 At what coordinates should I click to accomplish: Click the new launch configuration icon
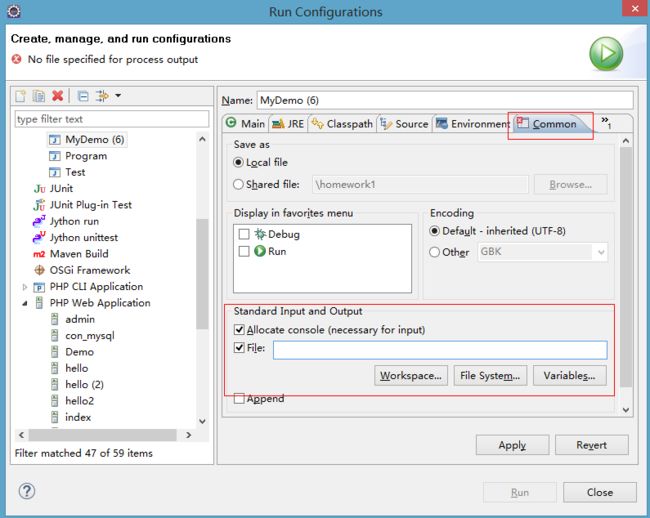[20, 96]
